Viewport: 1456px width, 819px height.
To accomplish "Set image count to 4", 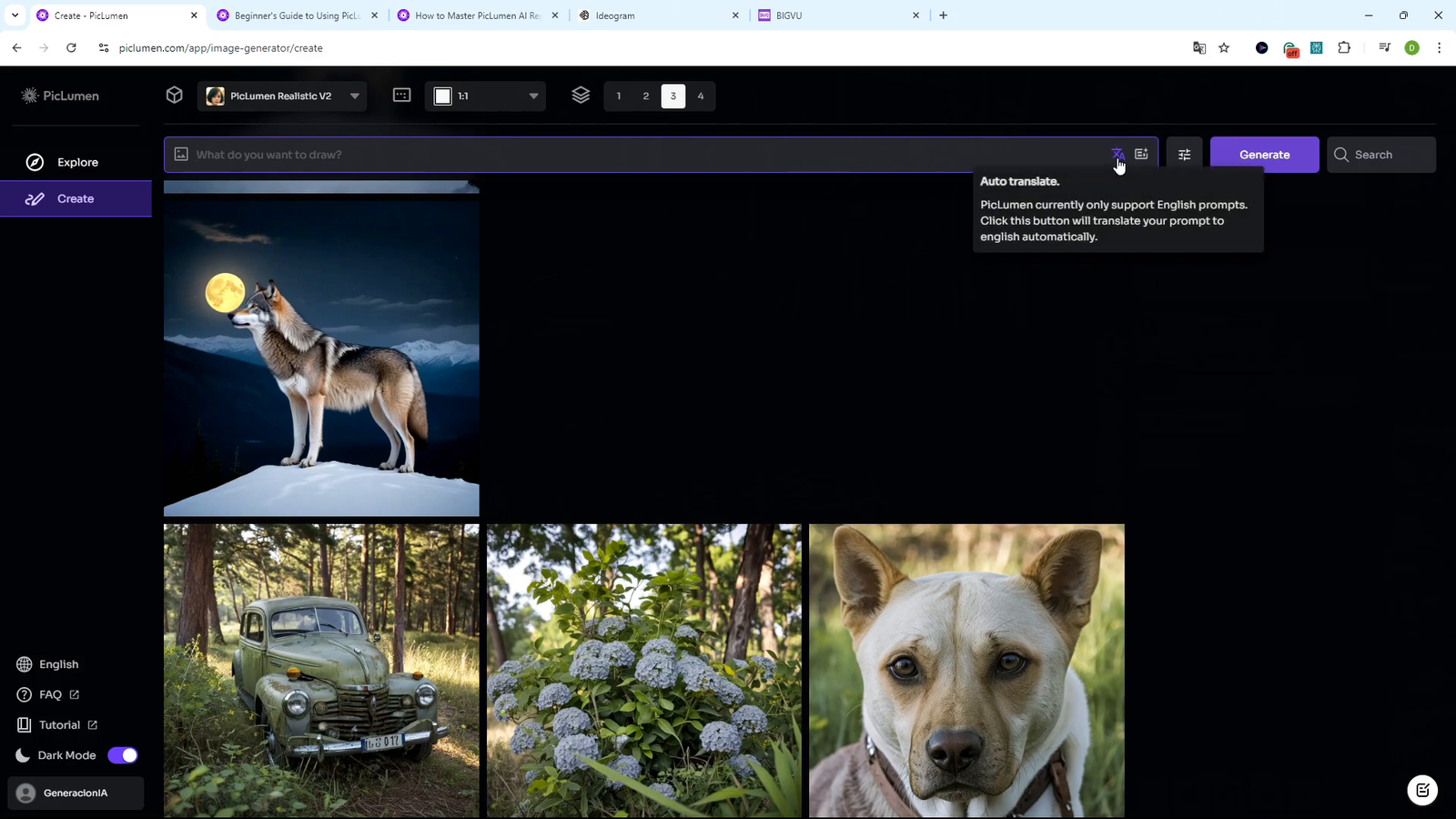I will [x=701, y=96].
